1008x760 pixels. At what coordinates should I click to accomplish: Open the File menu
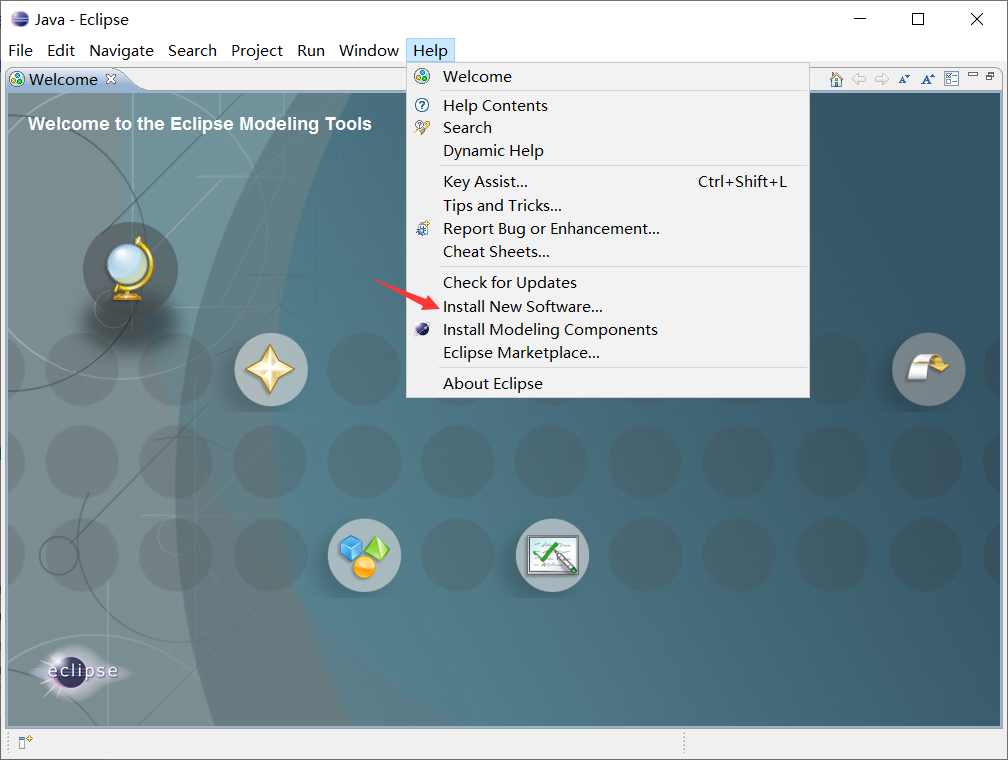(21, 51)
